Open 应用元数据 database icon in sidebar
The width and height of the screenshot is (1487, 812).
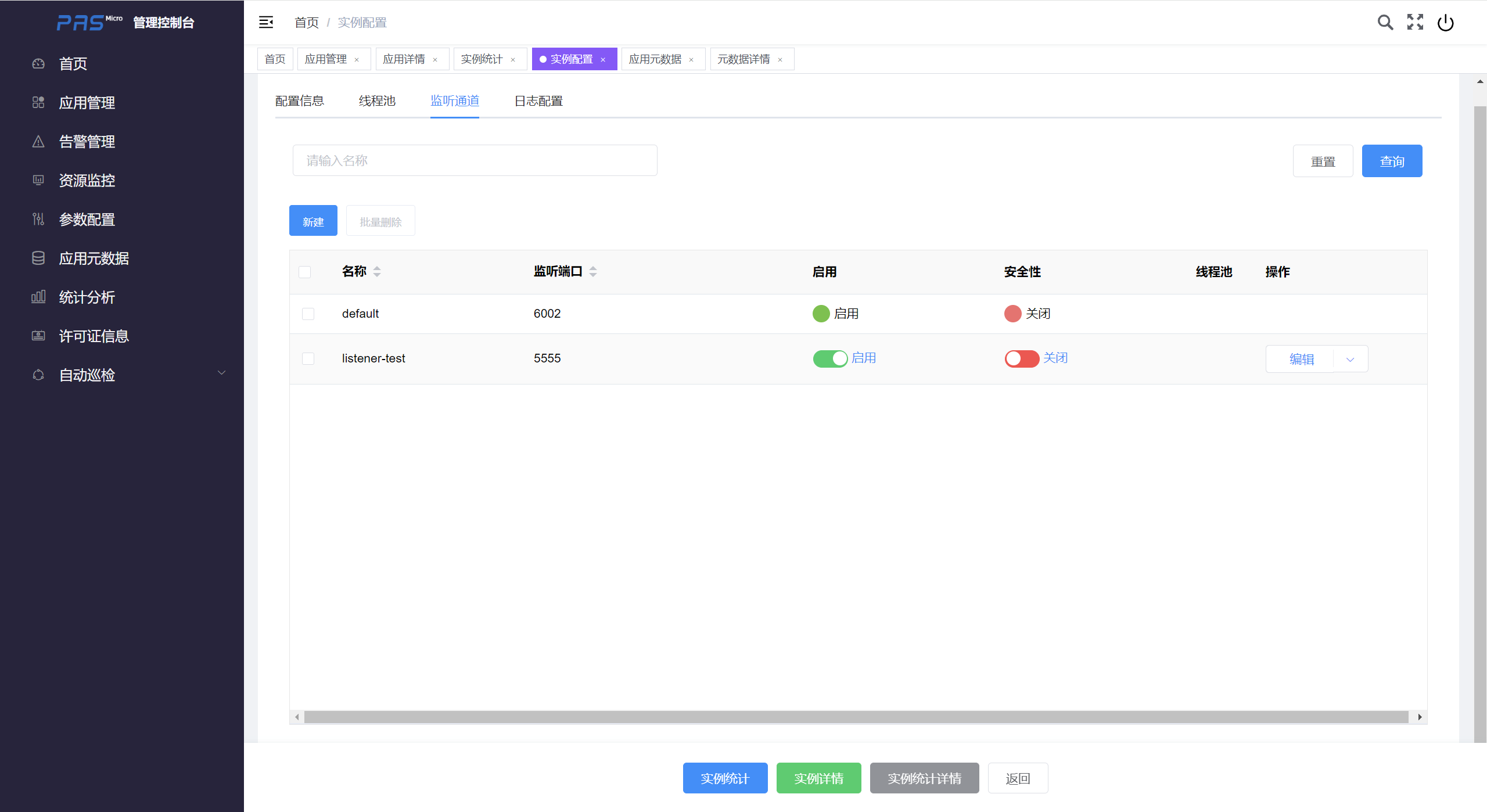coord(38,258)
